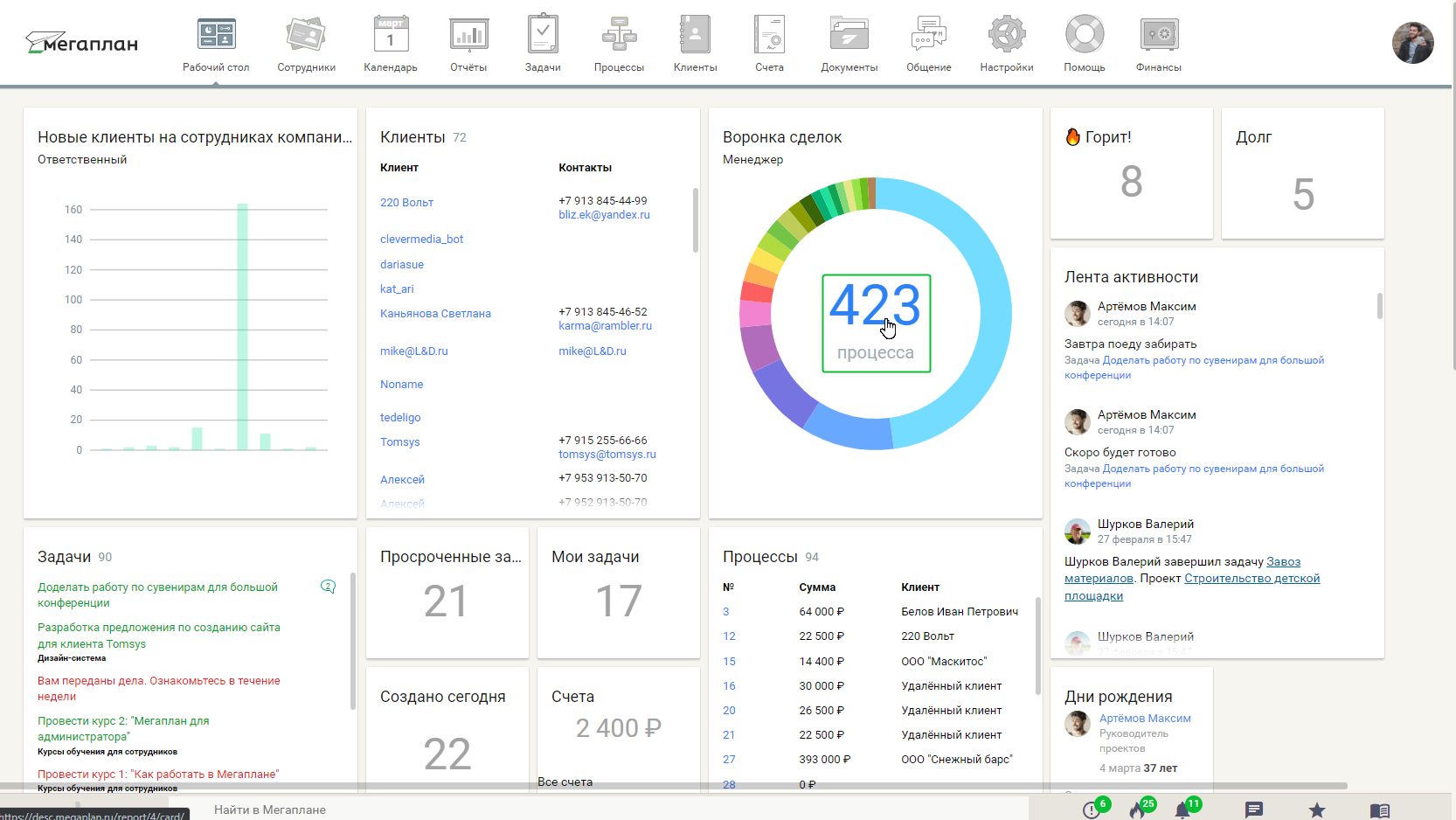1456x820 pixels.
Task: Open the chat messages icon in bottom bar
Action: (1254, 810)
